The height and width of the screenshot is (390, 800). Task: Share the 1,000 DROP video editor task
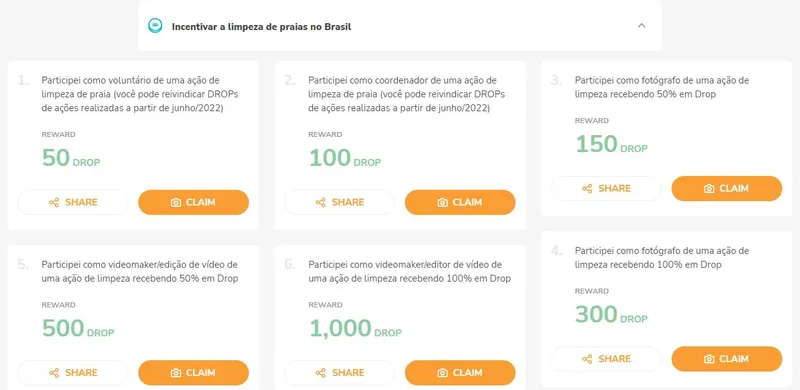tap(339, 373)
